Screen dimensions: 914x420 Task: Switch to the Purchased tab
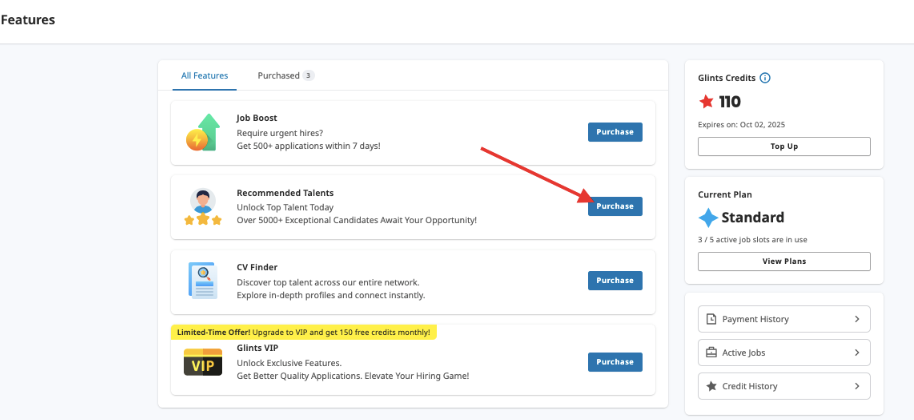coord(286,76)
